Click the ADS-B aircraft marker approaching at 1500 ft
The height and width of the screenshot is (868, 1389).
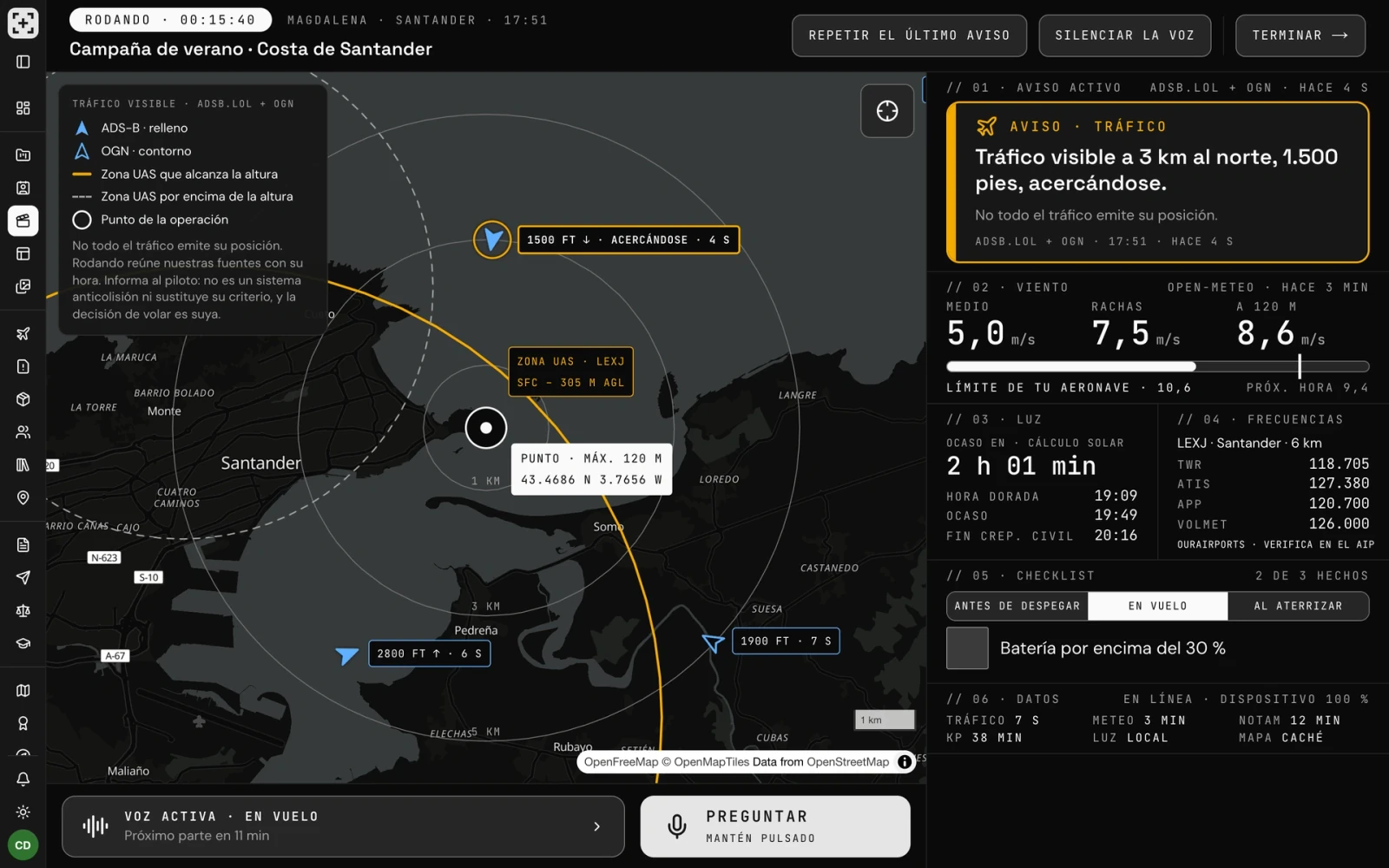pyautogui.click(x=492, y=239)
